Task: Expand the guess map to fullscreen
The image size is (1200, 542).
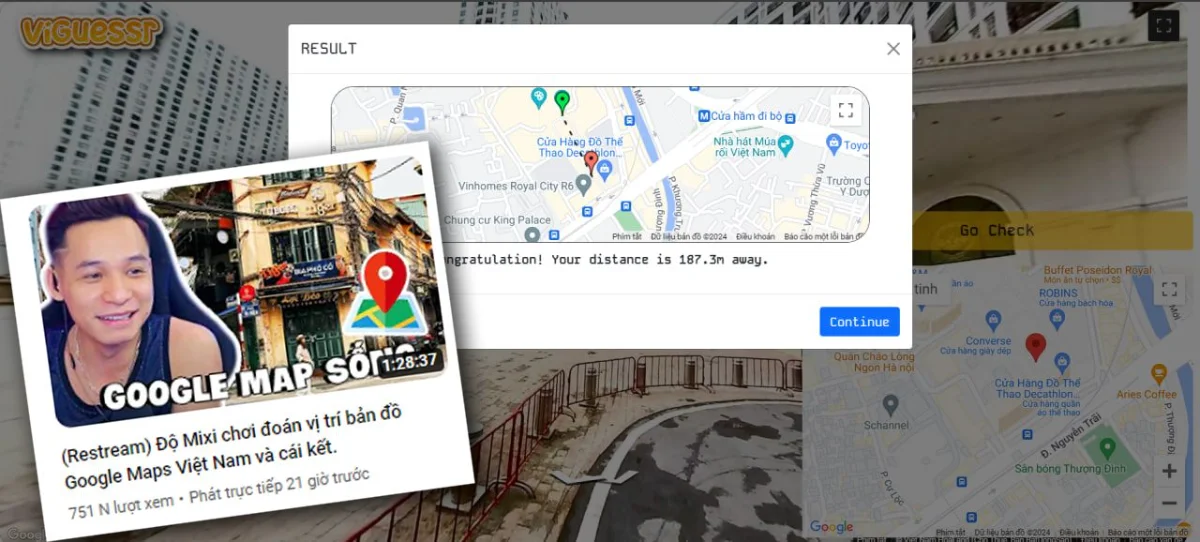Action: [1169, 290]
